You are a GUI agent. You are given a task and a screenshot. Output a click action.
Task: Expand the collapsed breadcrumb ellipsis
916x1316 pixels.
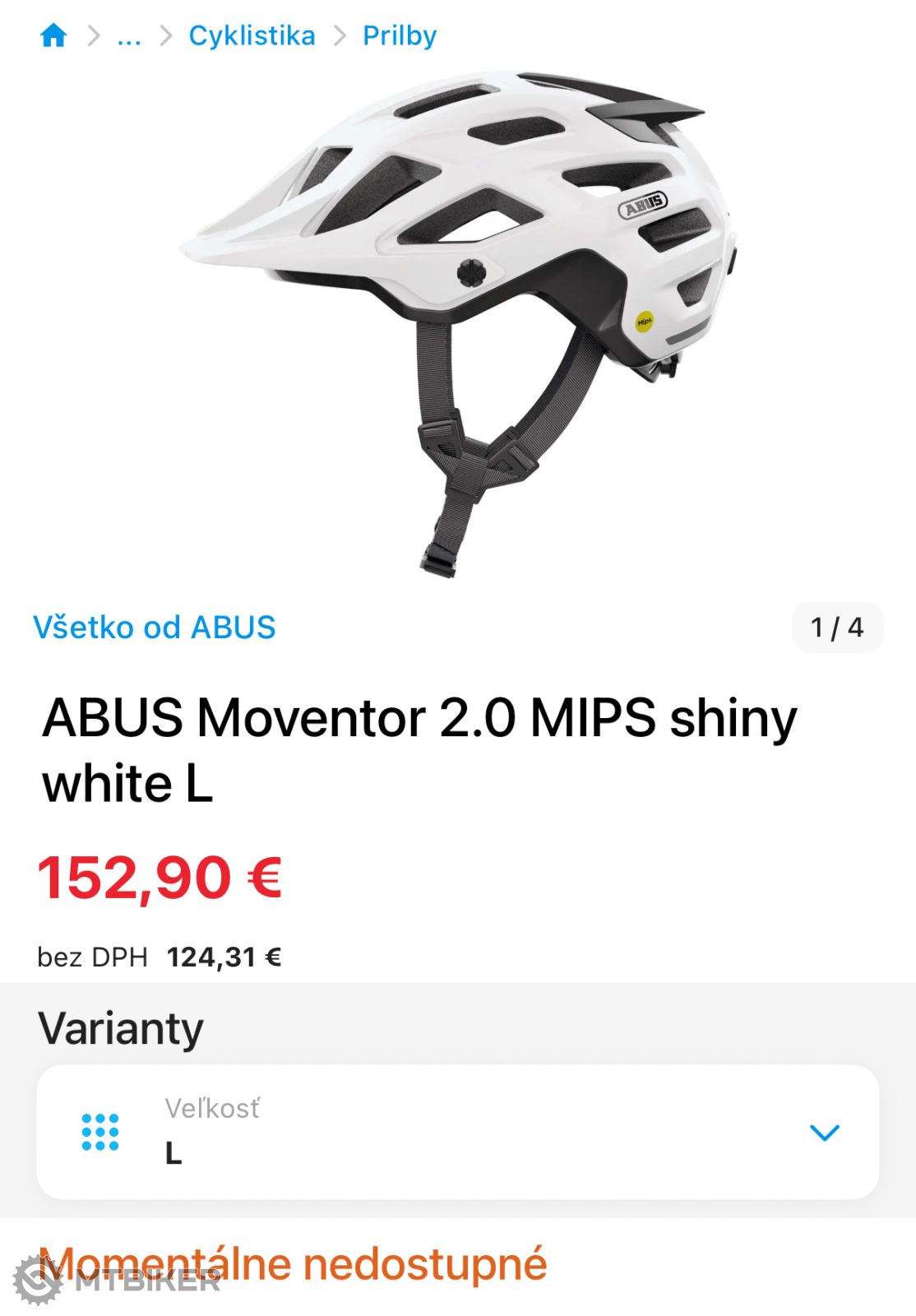pos(129,36)
